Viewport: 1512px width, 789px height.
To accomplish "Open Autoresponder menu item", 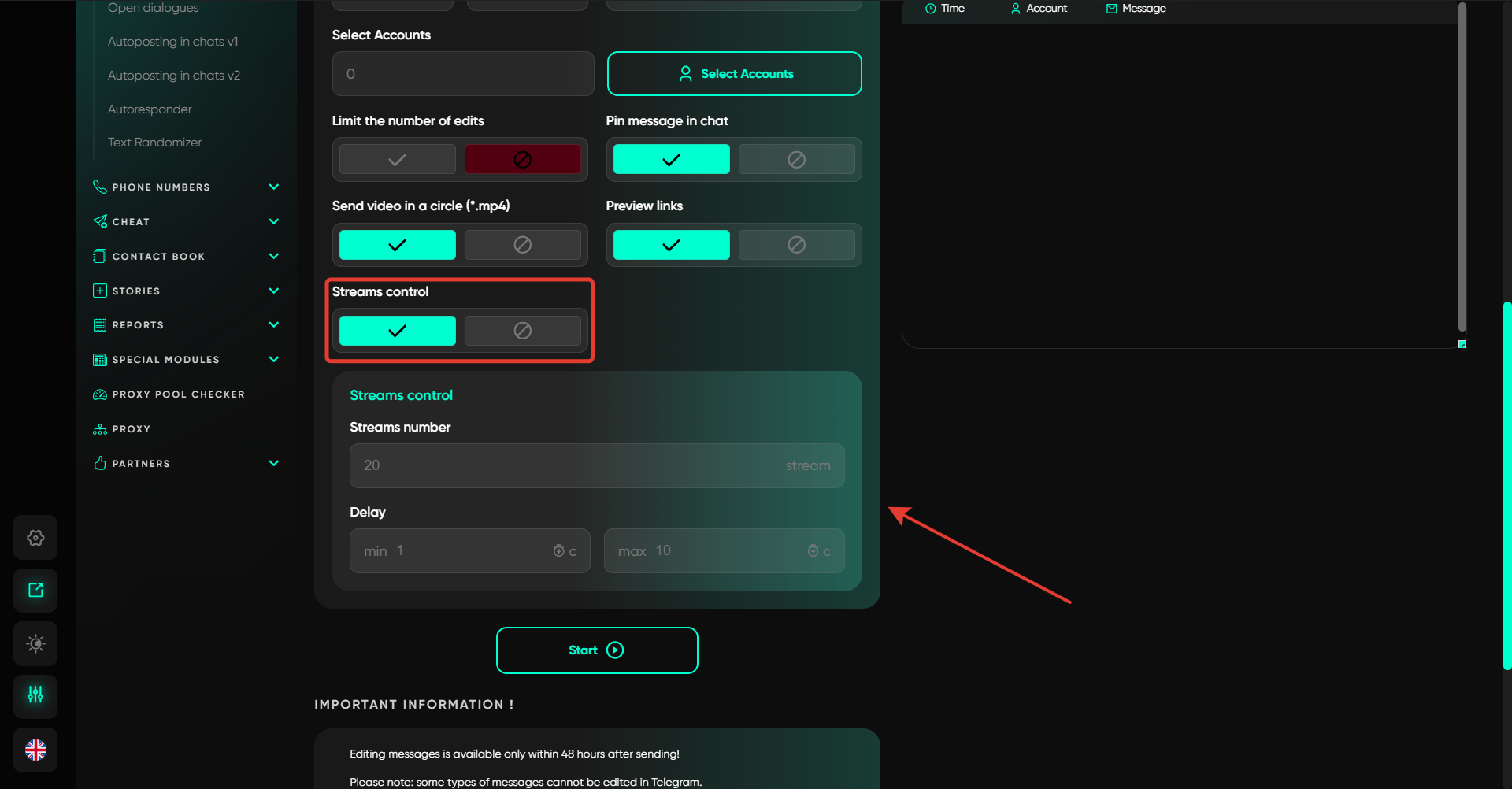I will click(x=150, y=109).
